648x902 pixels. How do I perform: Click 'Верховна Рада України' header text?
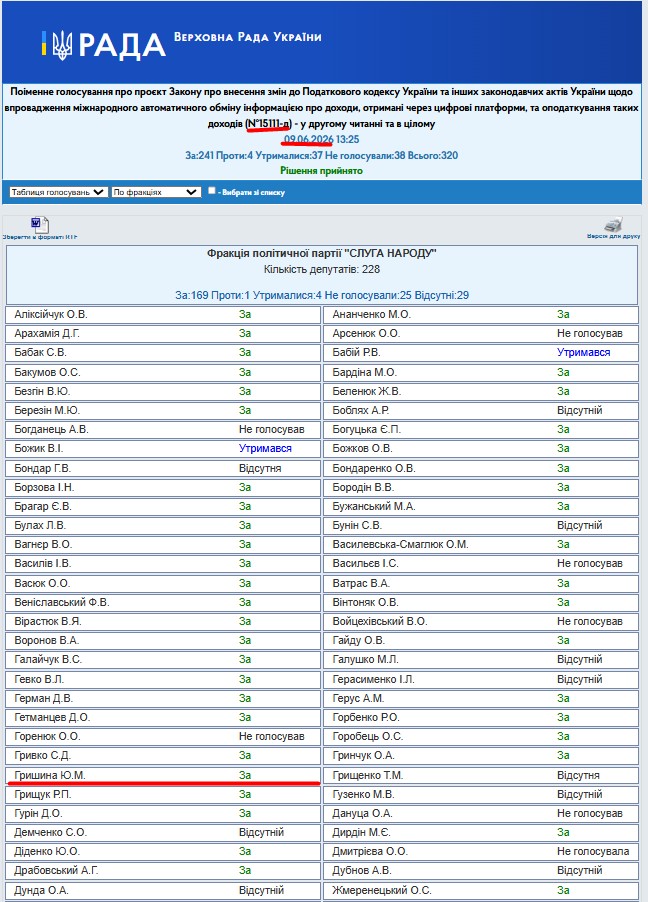(x=247, y=37)
